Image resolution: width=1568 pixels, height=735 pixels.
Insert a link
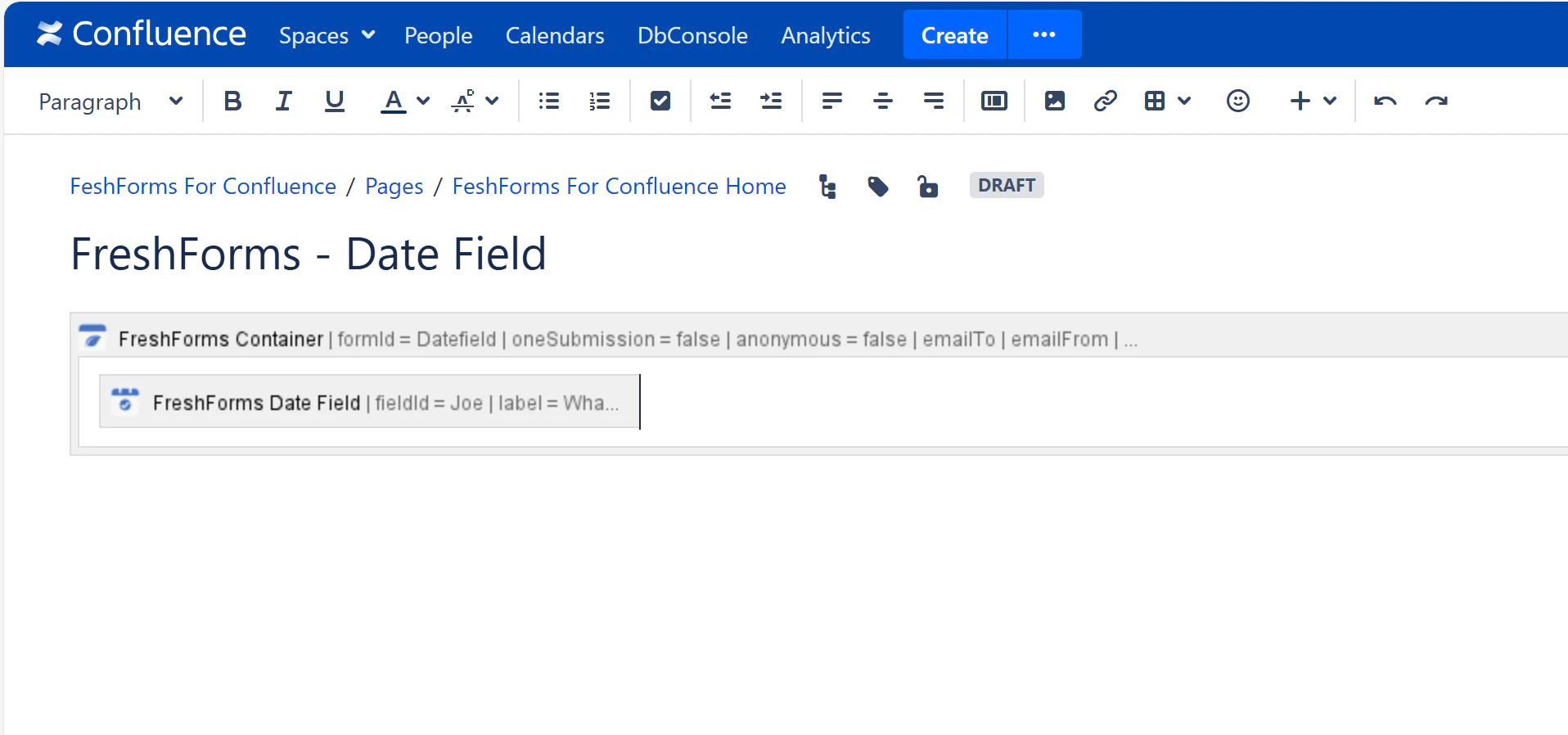click(x=1105, y=101)
